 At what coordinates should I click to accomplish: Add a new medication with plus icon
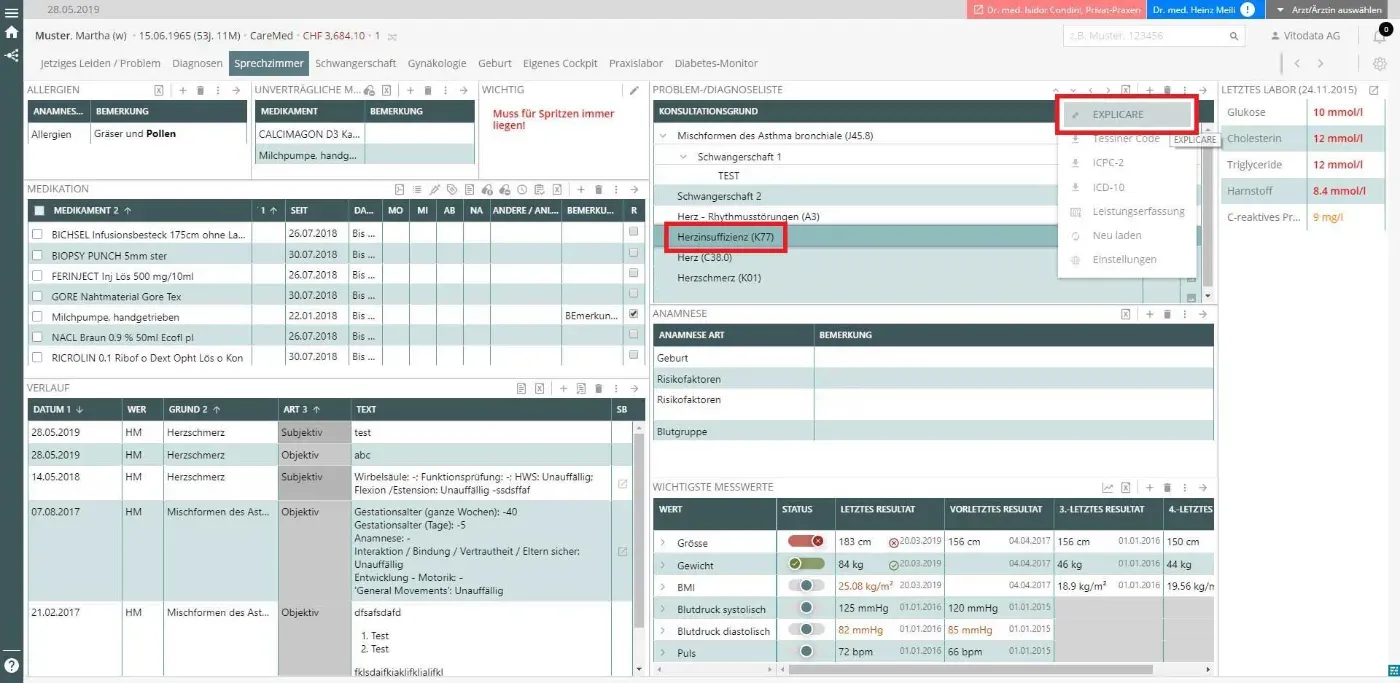click(x=581, y=189)
